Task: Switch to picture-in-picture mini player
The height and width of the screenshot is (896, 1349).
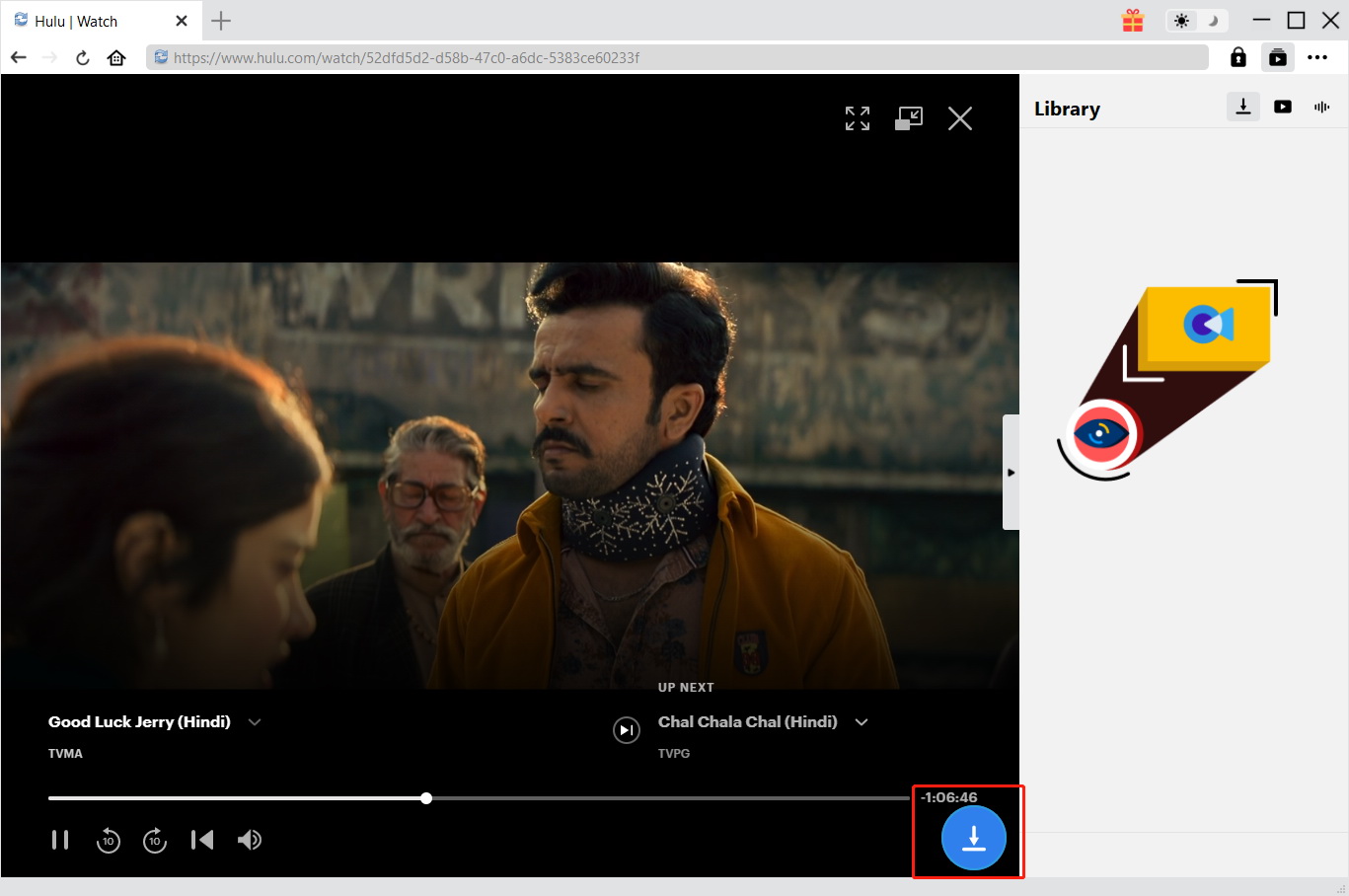Action: [x=909, y=118]
